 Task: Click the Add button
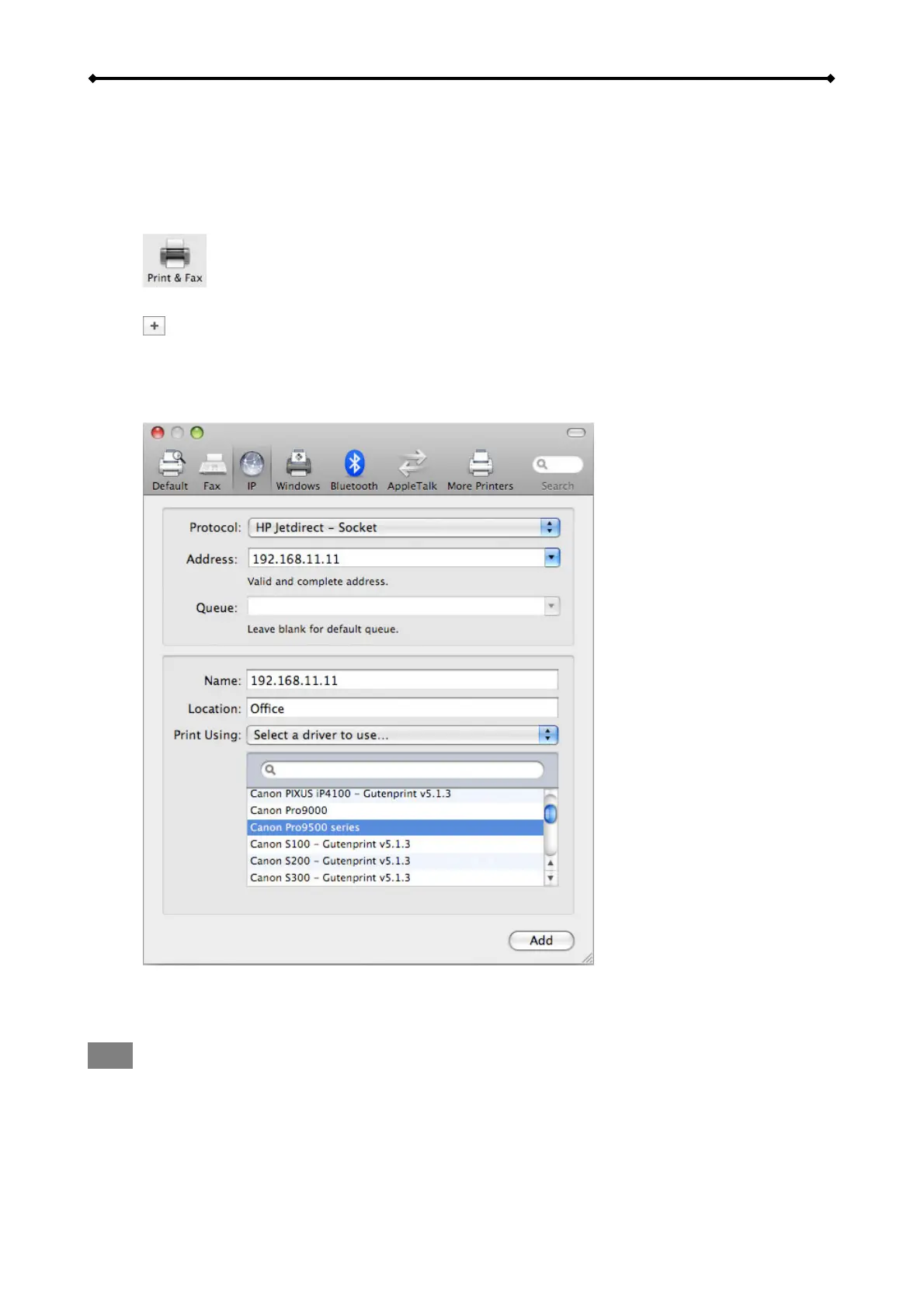[541, 941]
